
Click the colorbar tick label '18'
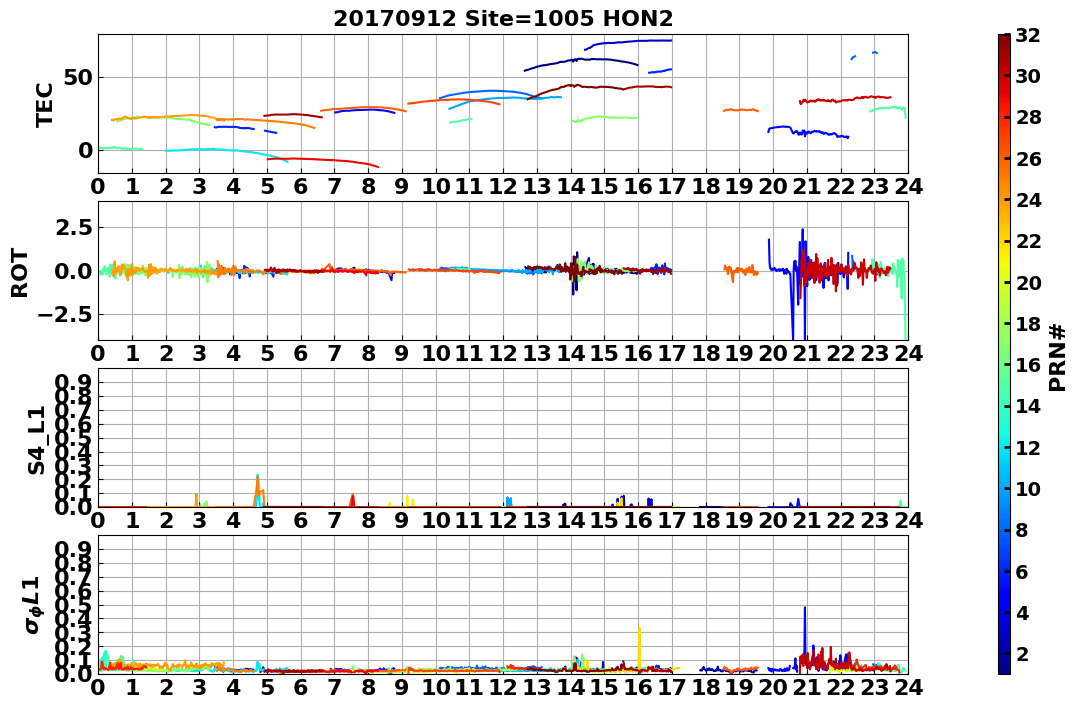(1028, 324)
